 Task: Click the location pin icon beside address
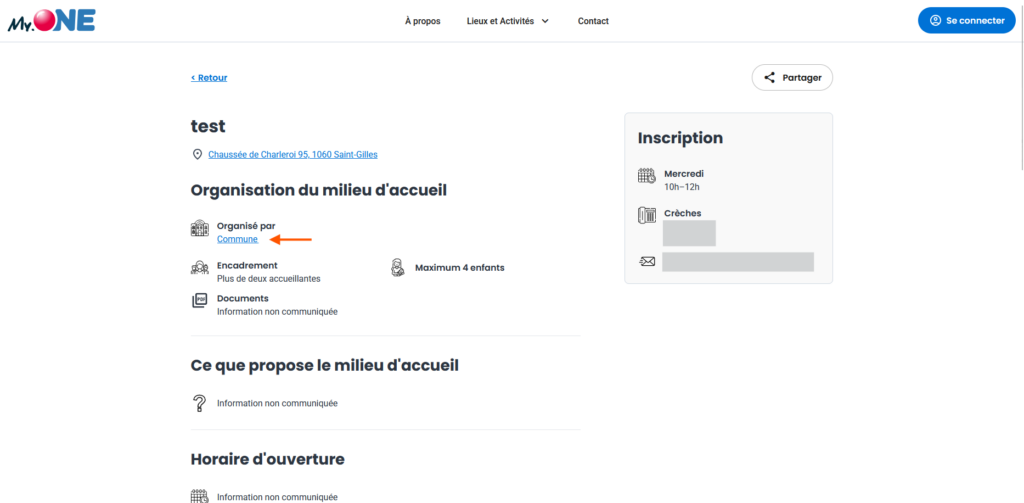coord(197,155)
